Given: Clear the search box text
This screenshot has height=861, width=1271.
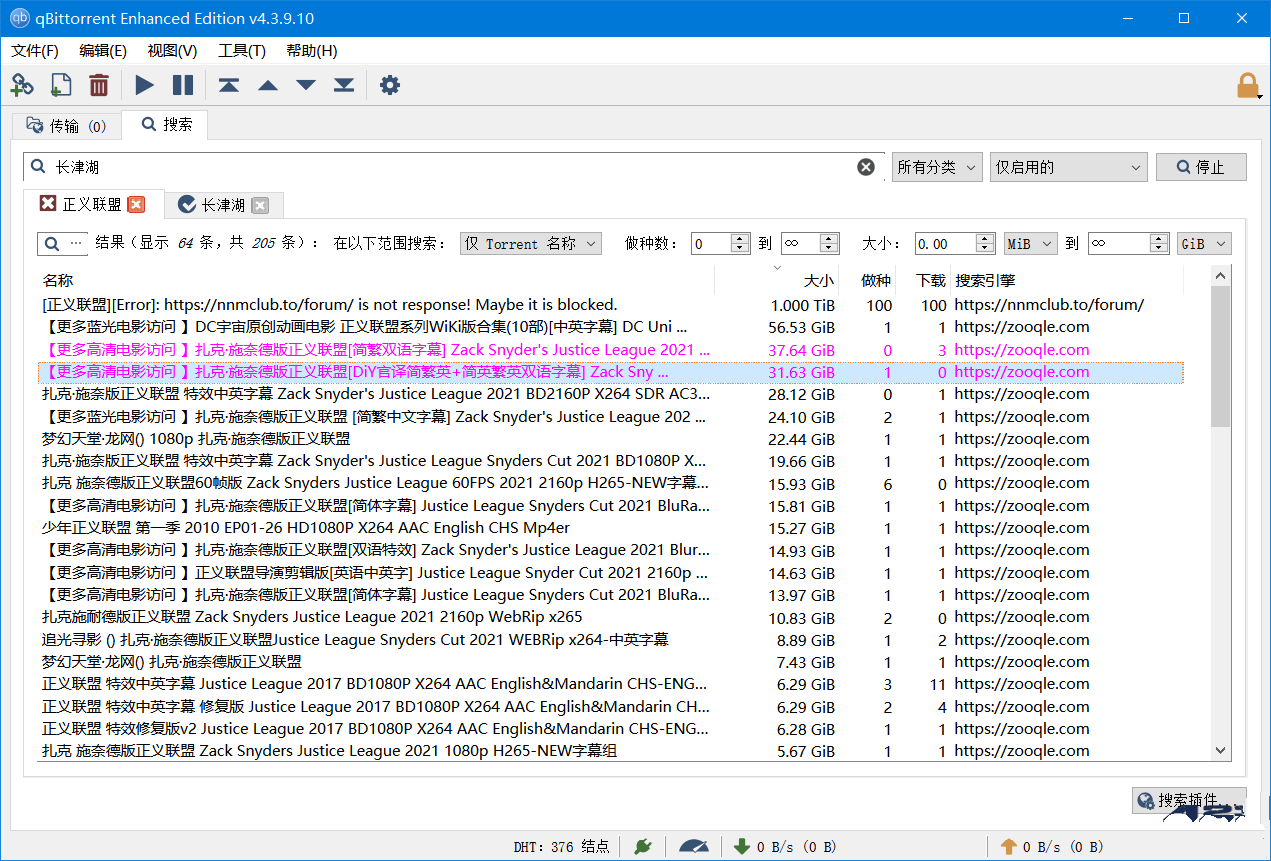Looking at the screenshot, I should 866,167.
